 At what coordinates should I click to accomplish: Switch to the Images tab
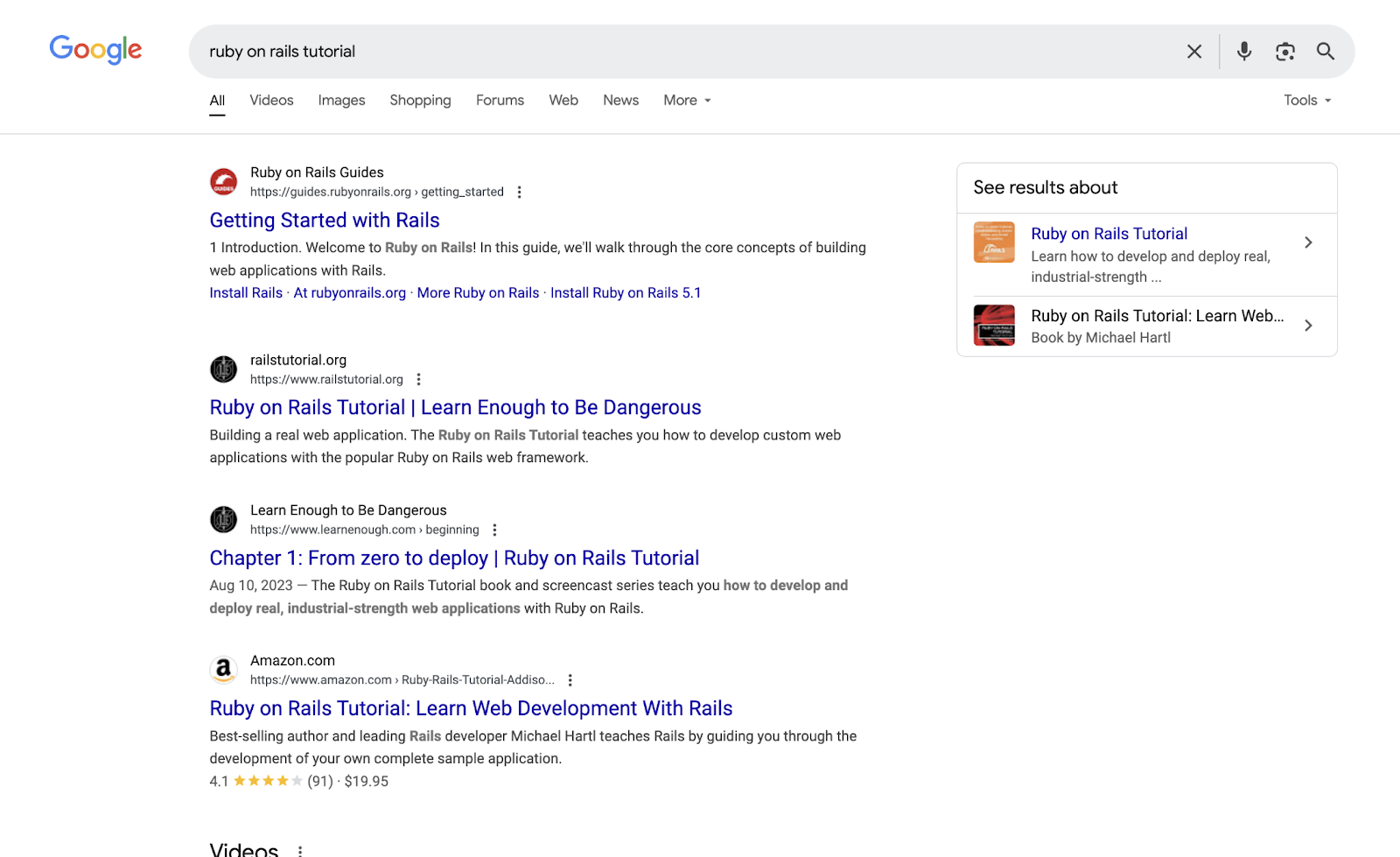point(341,101)
